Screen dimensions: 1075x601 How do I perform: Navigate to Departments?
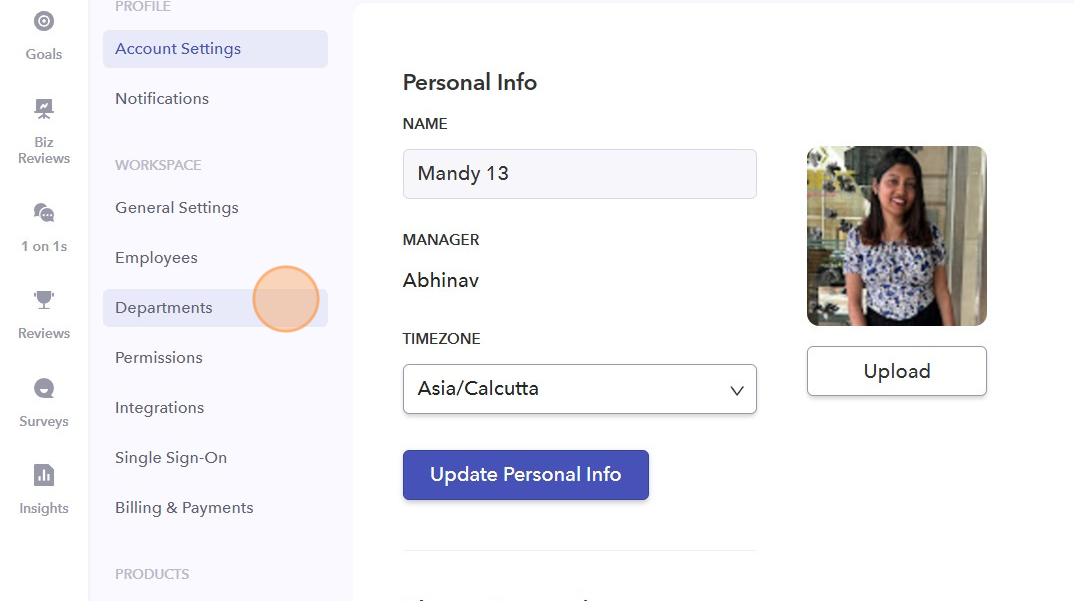[164, 308]
